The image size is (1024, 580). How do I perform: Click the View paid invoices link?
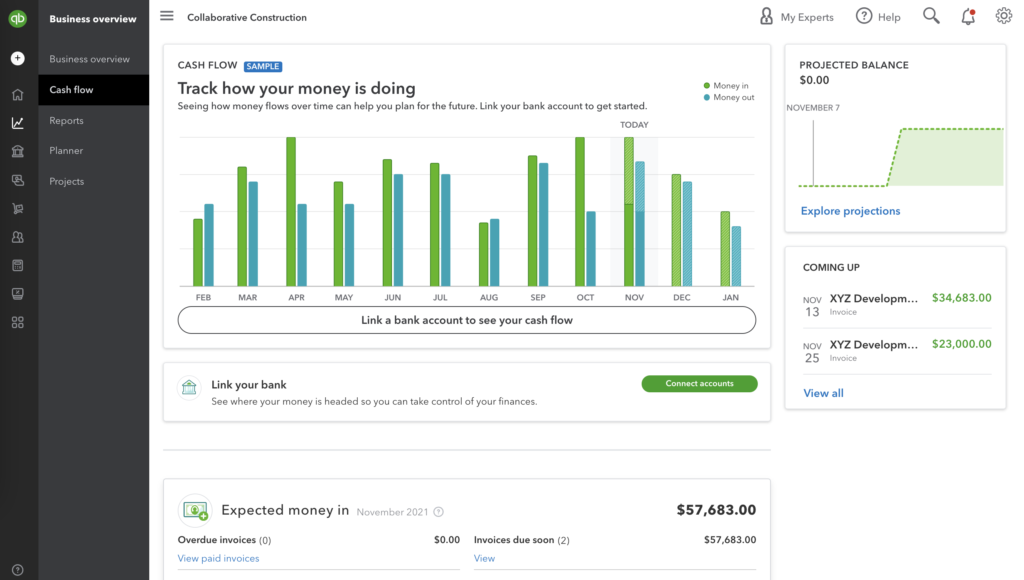(x=218, y=558)
